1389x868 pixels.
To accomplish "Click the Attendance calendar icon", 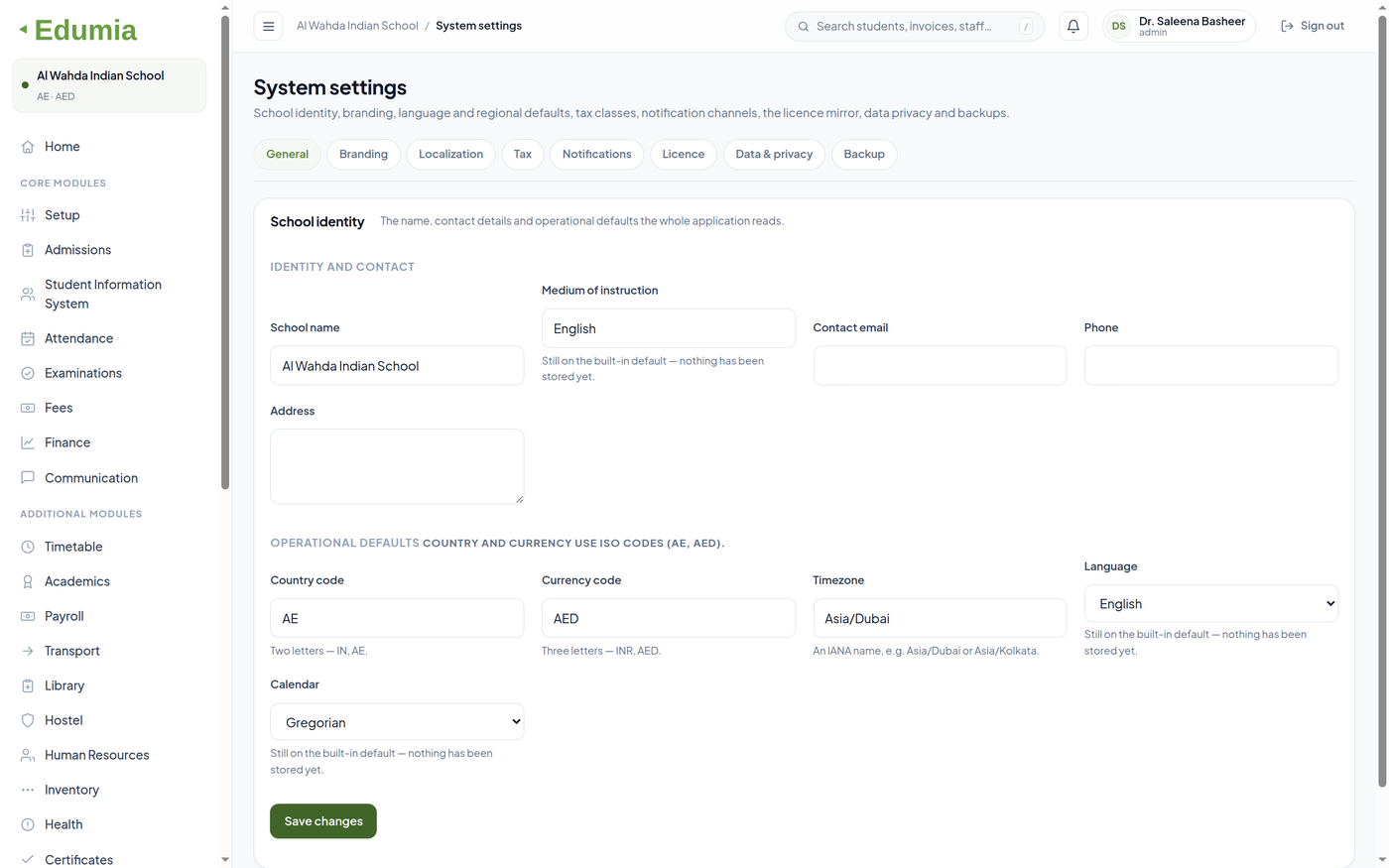I will click(28, 338).
